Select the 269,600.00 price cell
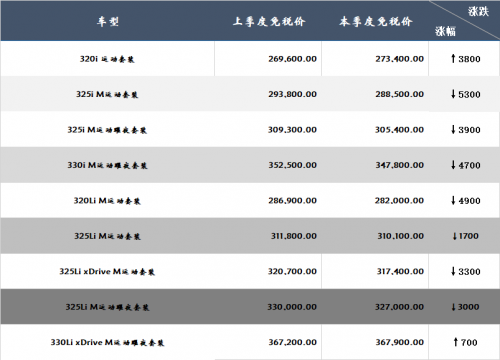Image resolution: width=500 pixels, height=360 pixels. (292, 59)
